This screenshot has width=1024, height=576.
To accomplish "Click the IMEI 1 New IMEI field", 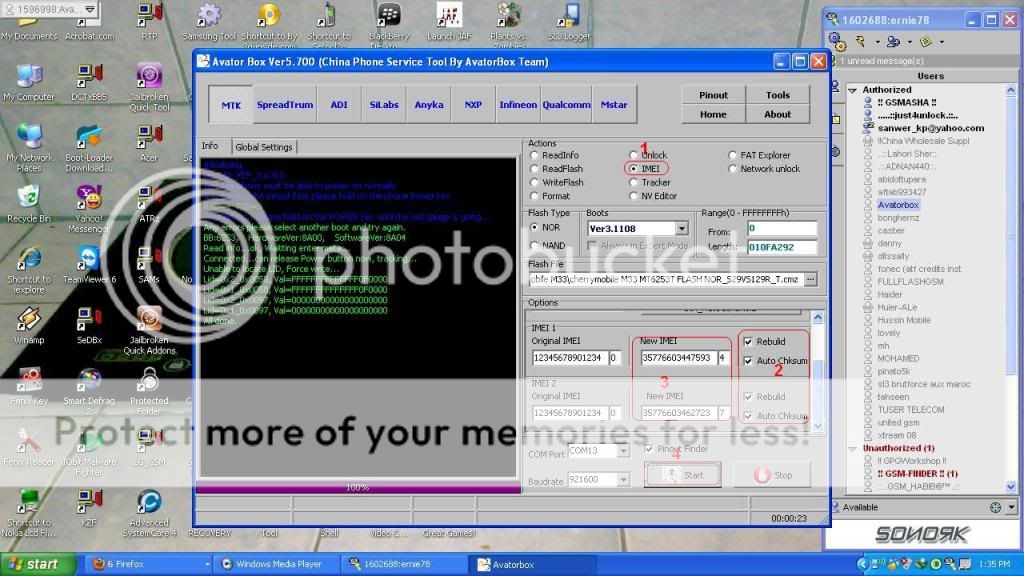I will pos(675,358).
